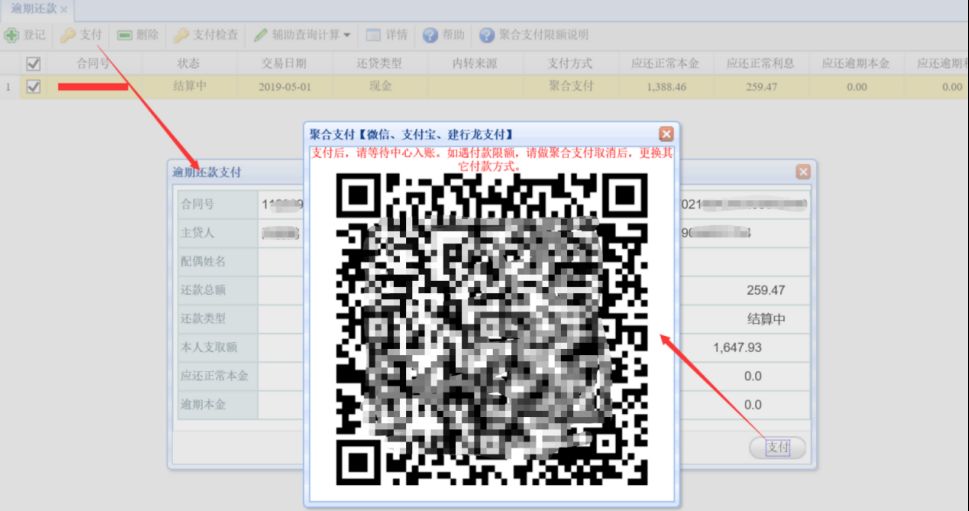Click the 聚合支付限额说明 question mark icon
Image resolution: width=969 pixels, height=511 pixels.
[487, 35]
